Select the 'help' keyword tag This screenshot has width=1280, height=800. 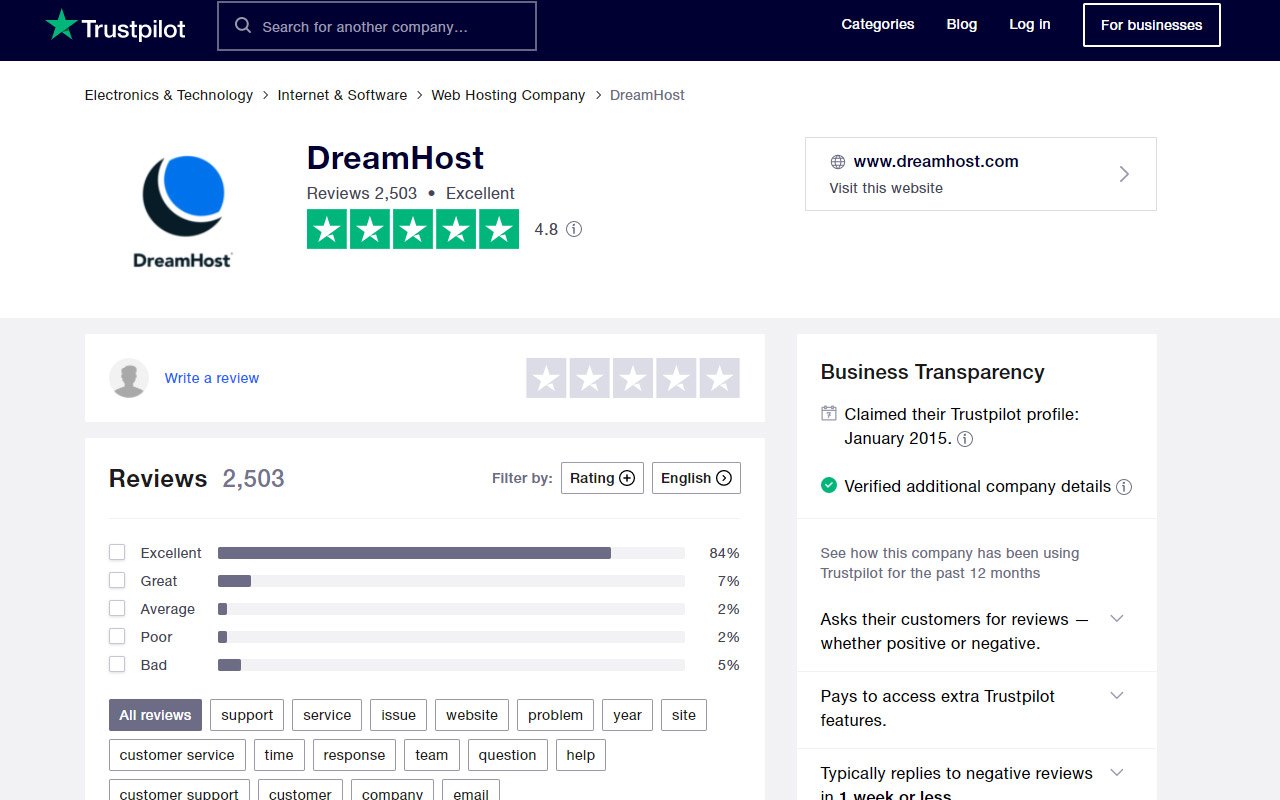pyautogui.click(x=581, y=755)
